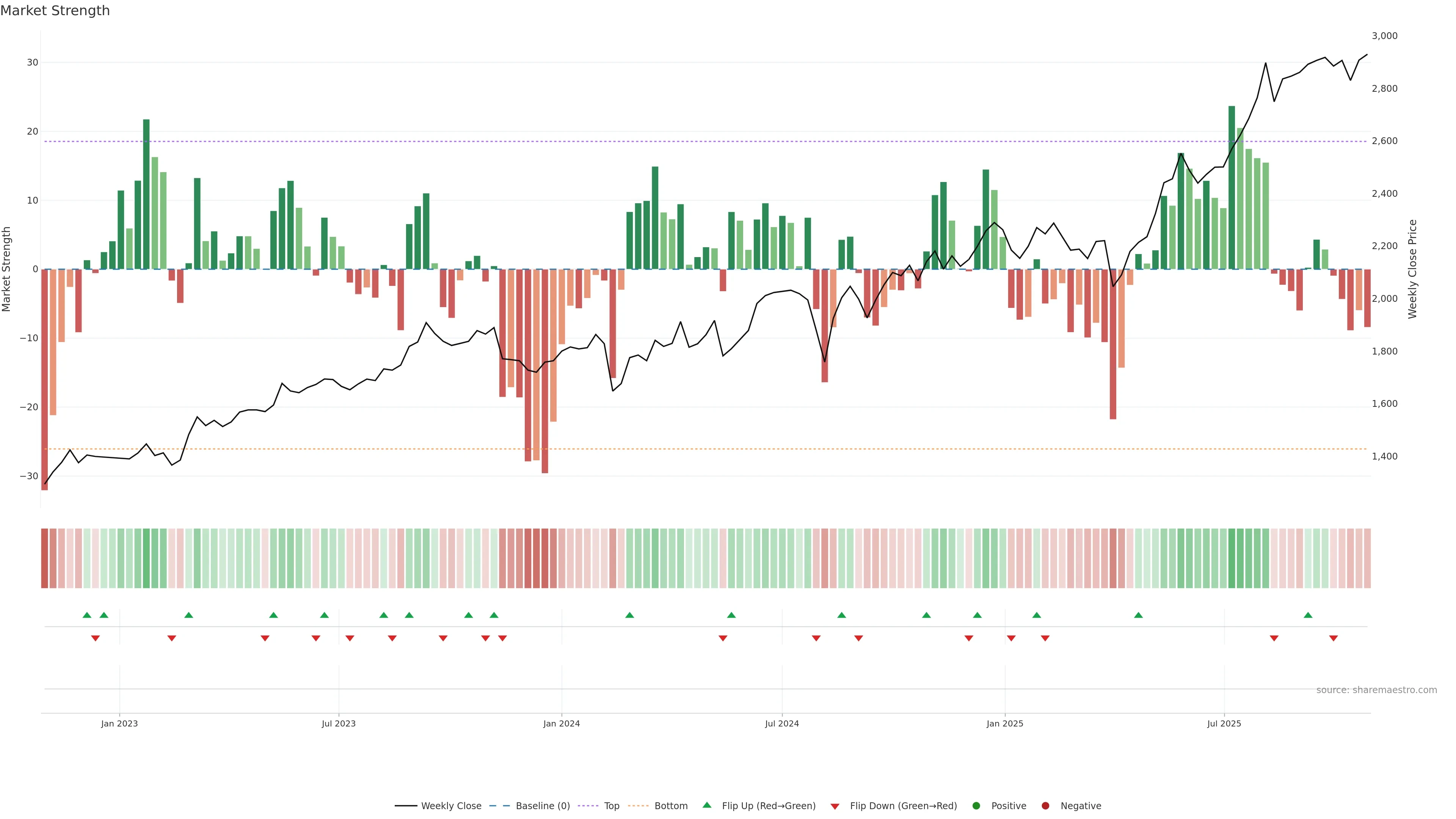Click the red Flip Down triangle in the legend
Screen dimensions: 1456x819
[835, 806]
